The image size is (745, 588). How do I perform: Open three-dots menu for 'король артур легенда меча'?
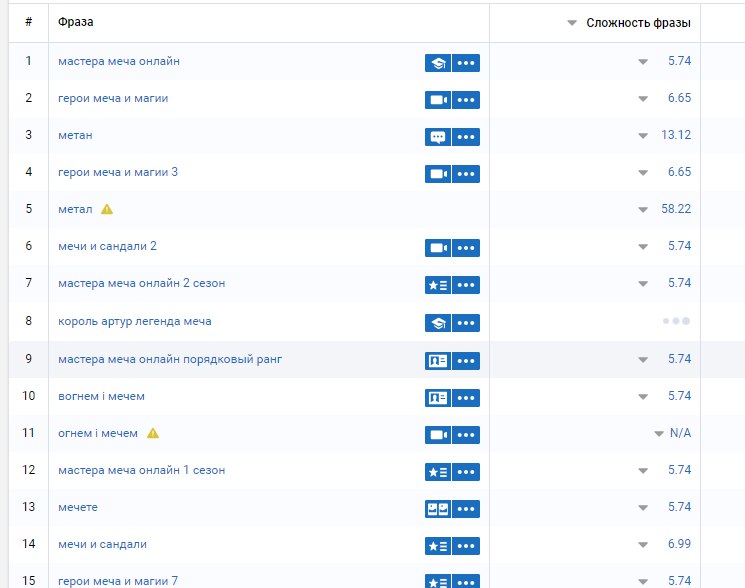pos(466,323)
